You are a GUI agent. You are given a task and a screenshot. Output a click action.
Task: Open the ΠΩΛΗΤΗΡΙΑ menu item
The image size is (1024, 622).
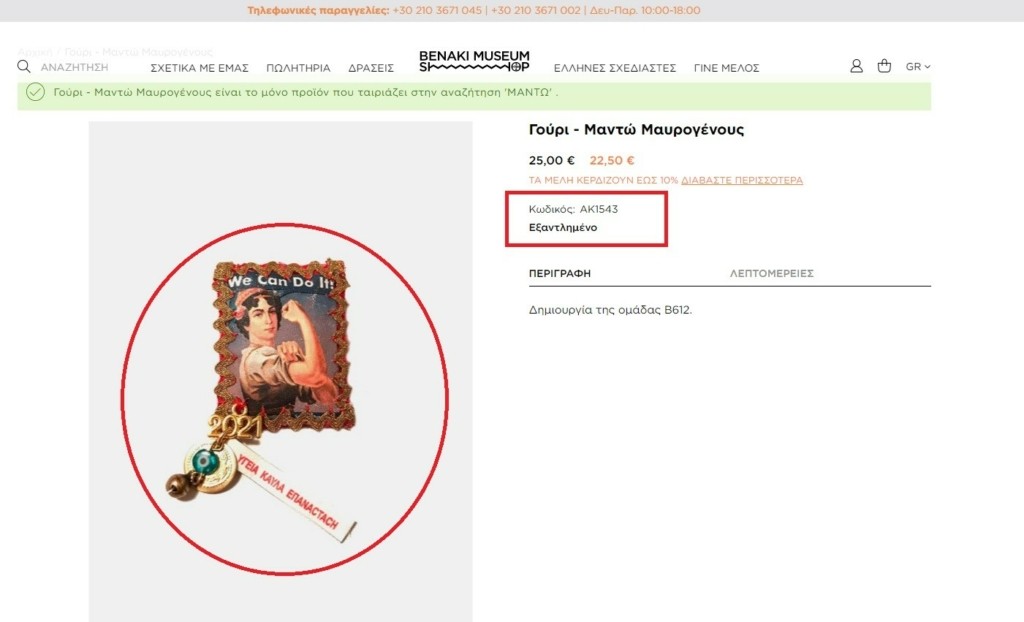coord(298,68)
